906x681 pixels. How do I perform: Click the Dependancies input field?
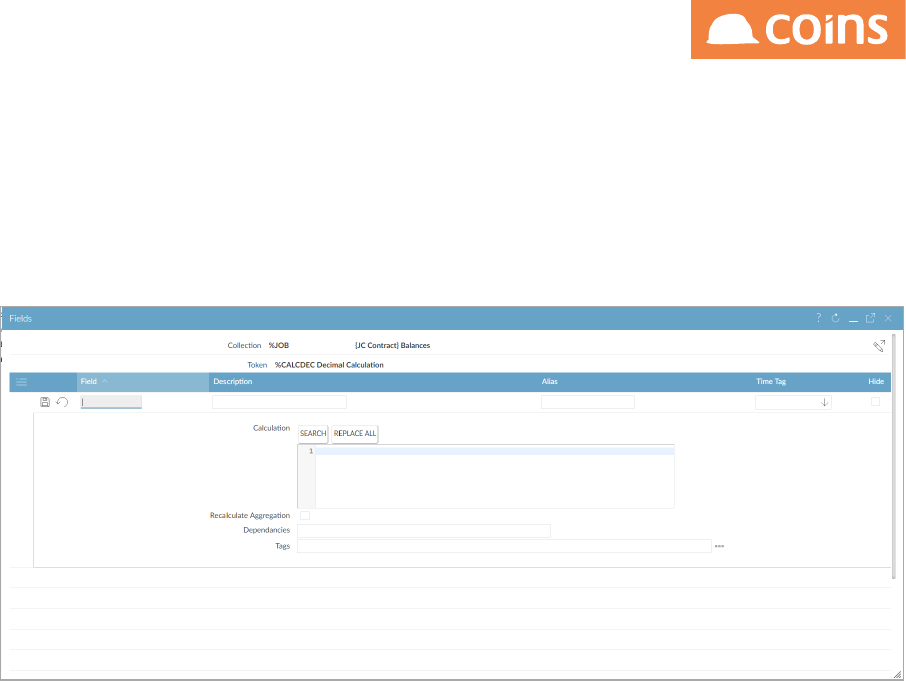pos(424,530)
